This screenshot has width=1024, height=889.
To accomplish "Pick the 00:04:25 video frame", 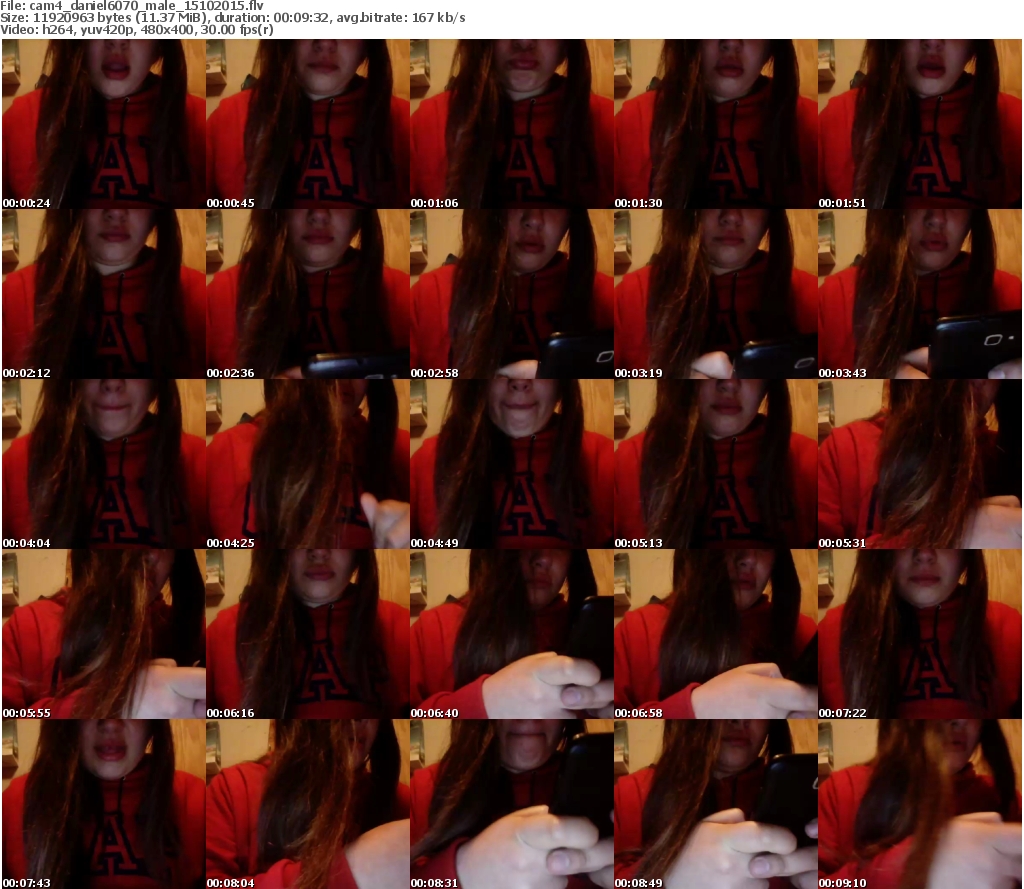I will 308,464.
